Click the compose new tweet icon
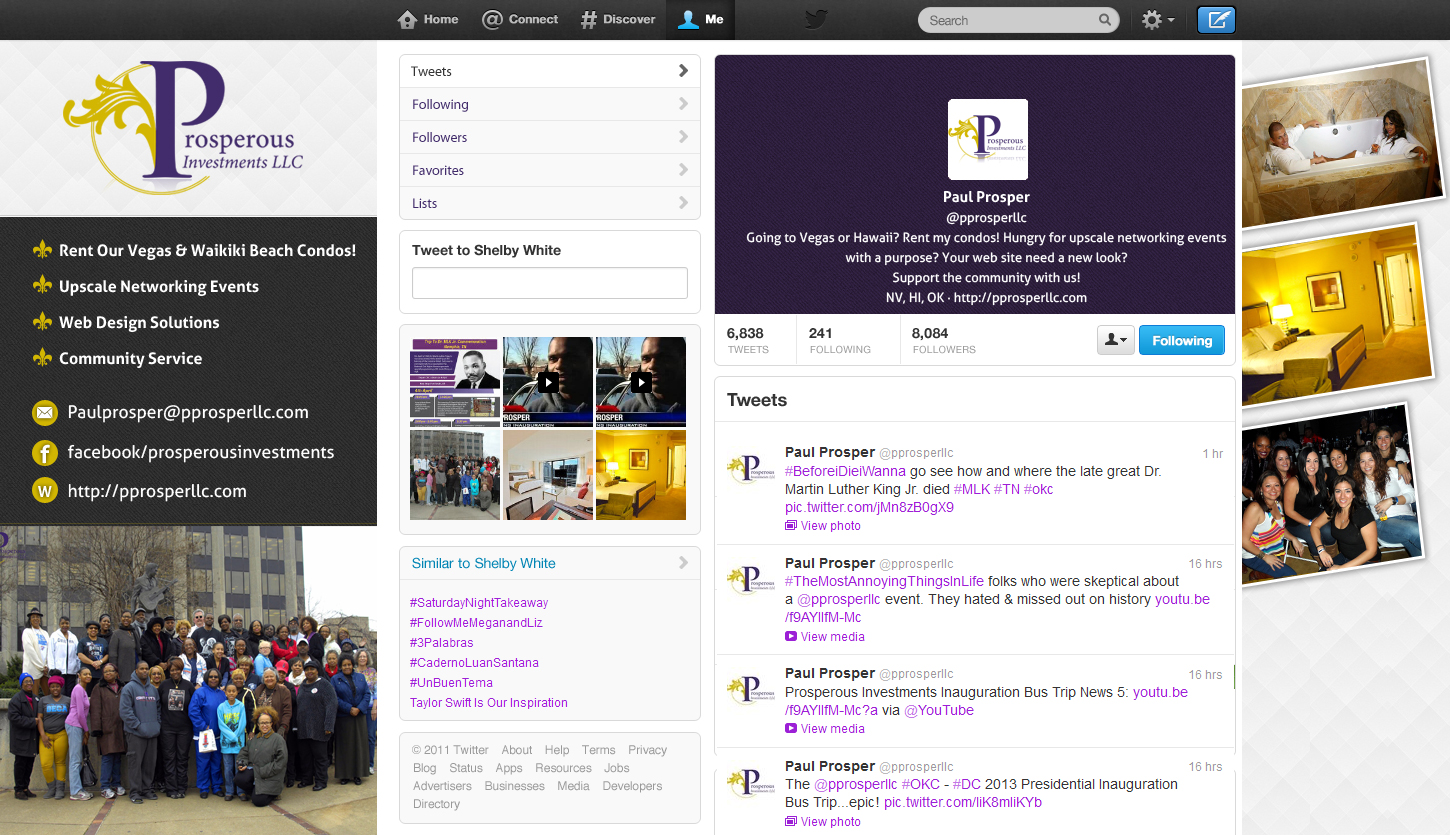This screenshot has height=835, width=1450. (1216, 20)
